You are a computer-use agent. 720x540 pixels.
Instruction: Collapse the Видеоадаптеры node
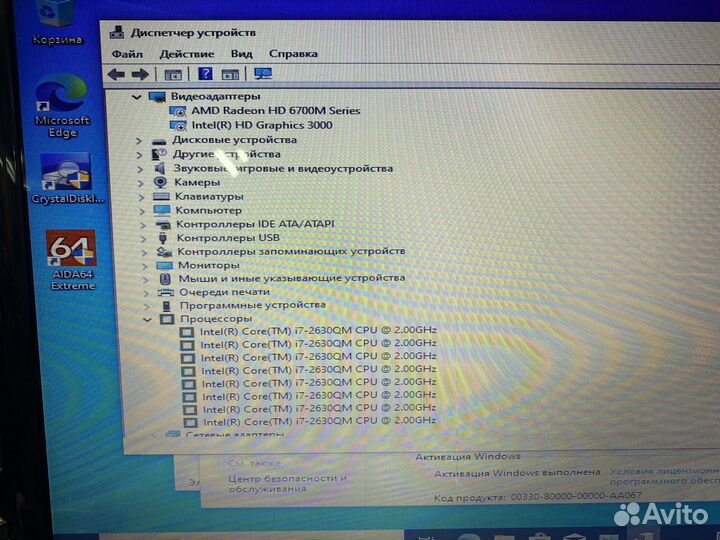(136, 97)
